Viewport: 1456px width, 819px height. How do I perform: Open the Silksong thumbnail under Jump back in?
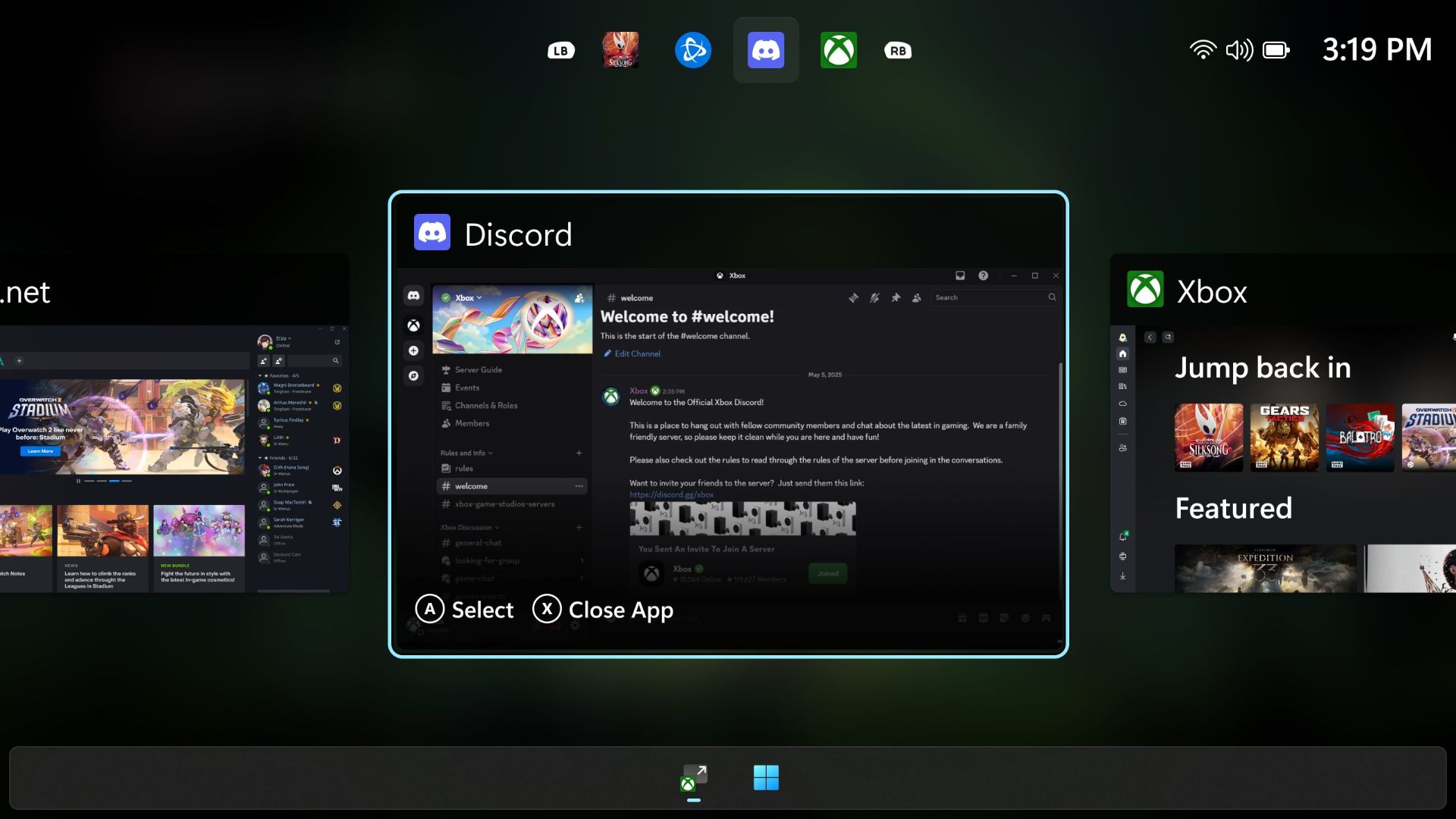pos(1209,438)
